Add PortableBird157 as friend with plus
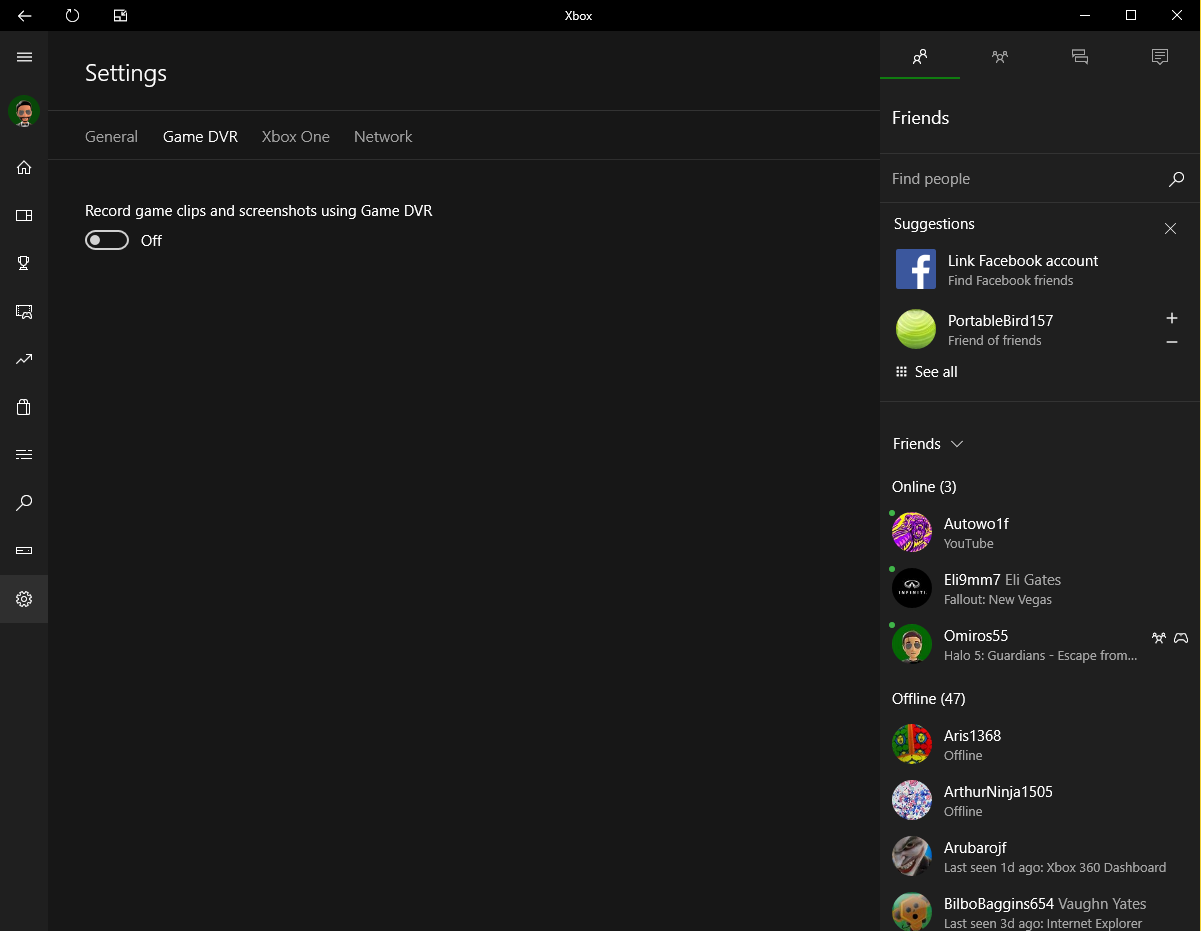The height and width of the screenshot is (931, 1201). [x=1172, y=318]
